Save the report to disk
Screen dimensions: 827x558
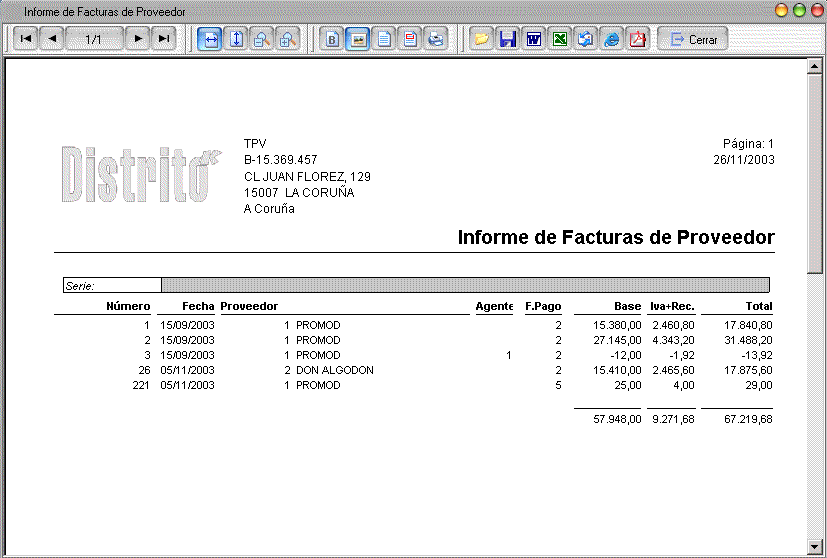pyautogui.click(x=508, y=39)
